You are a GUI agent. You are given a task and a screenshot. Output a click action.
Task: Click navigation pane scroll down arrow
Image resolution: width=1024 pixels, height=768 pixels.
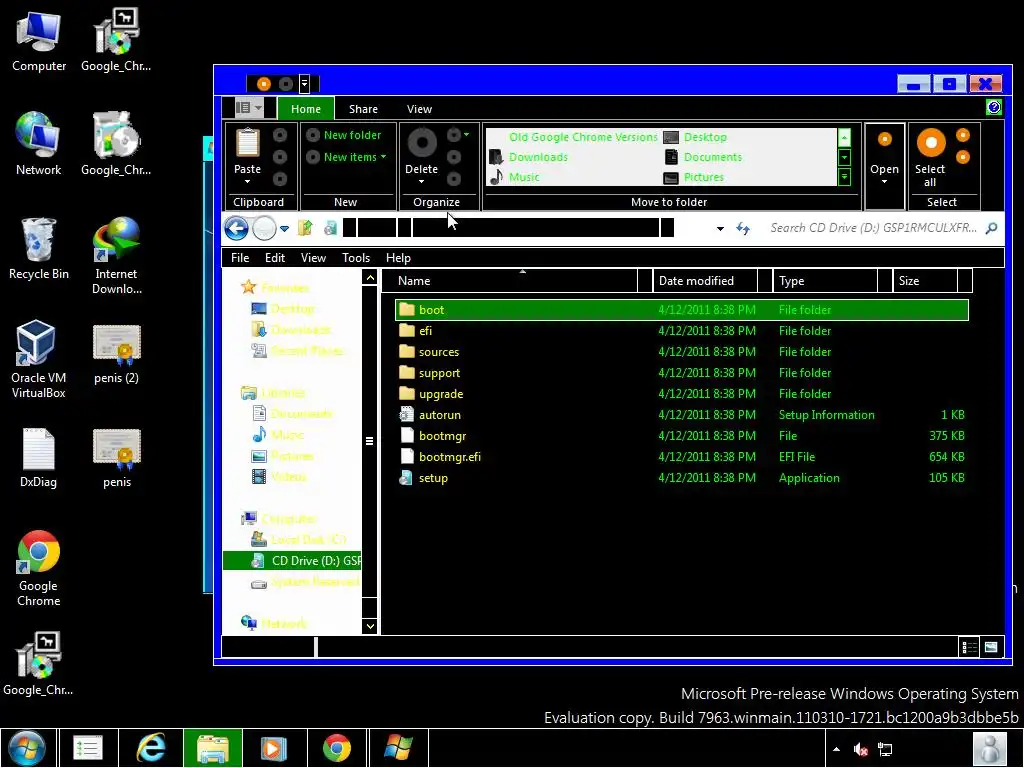pyautogui.click(x=370, y=626)
